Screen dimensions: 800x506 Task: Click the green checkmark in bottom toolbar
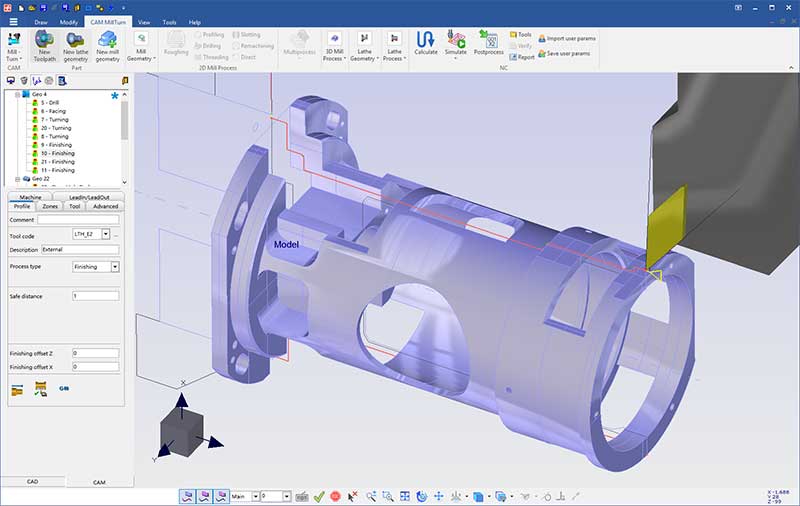click(x=318, y=496)
